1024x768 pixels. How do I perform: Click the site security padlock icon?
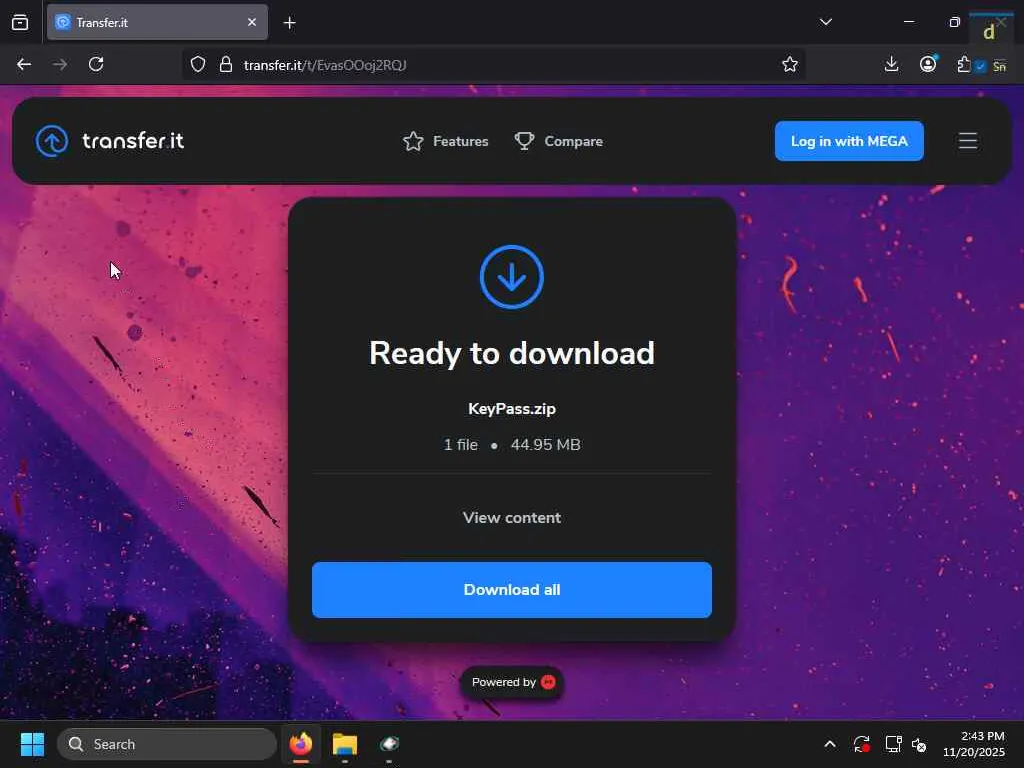click(x=226, y=64)
